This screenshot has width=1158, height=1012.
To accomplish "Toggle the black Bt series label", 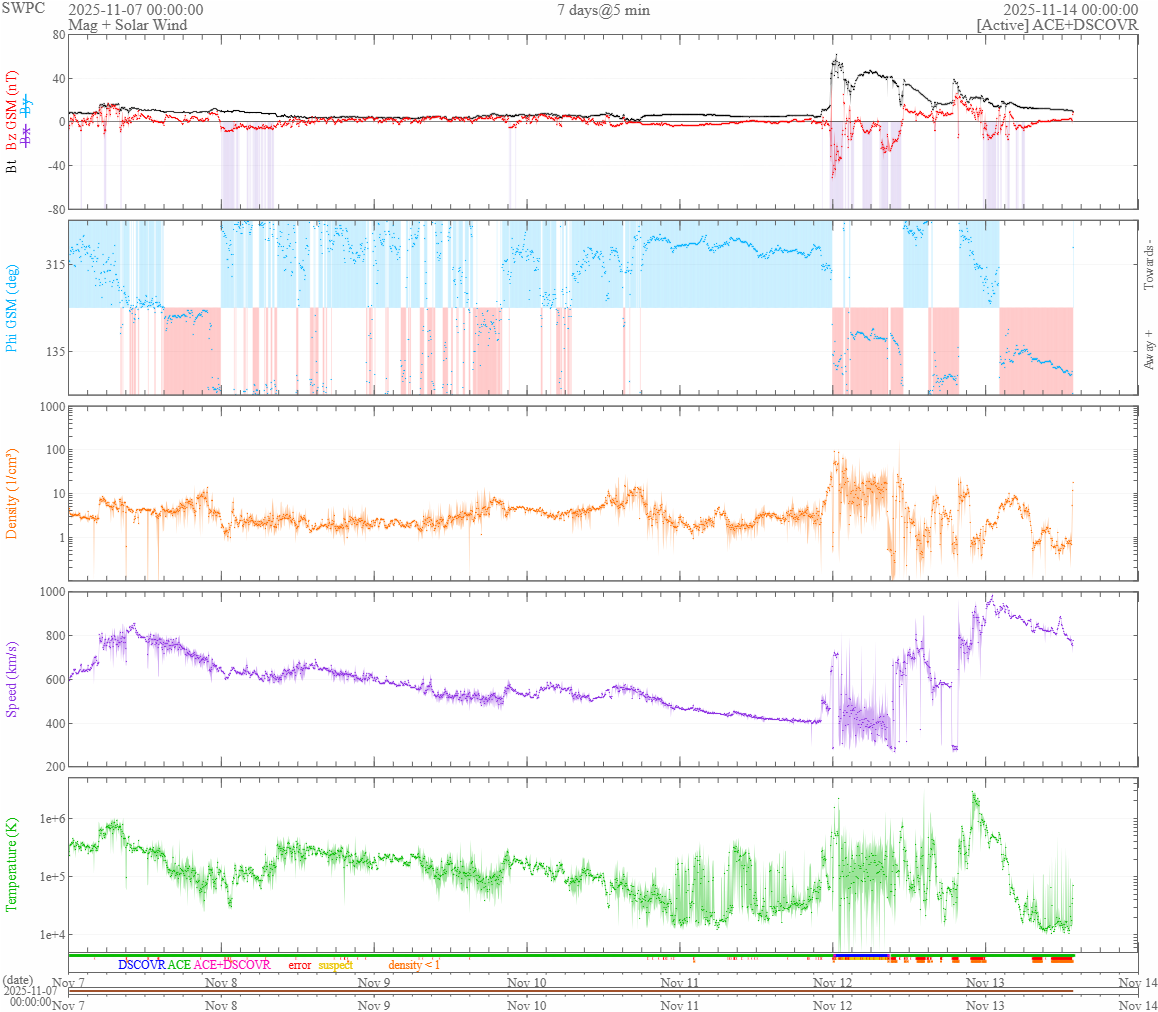I will [12, 167].
